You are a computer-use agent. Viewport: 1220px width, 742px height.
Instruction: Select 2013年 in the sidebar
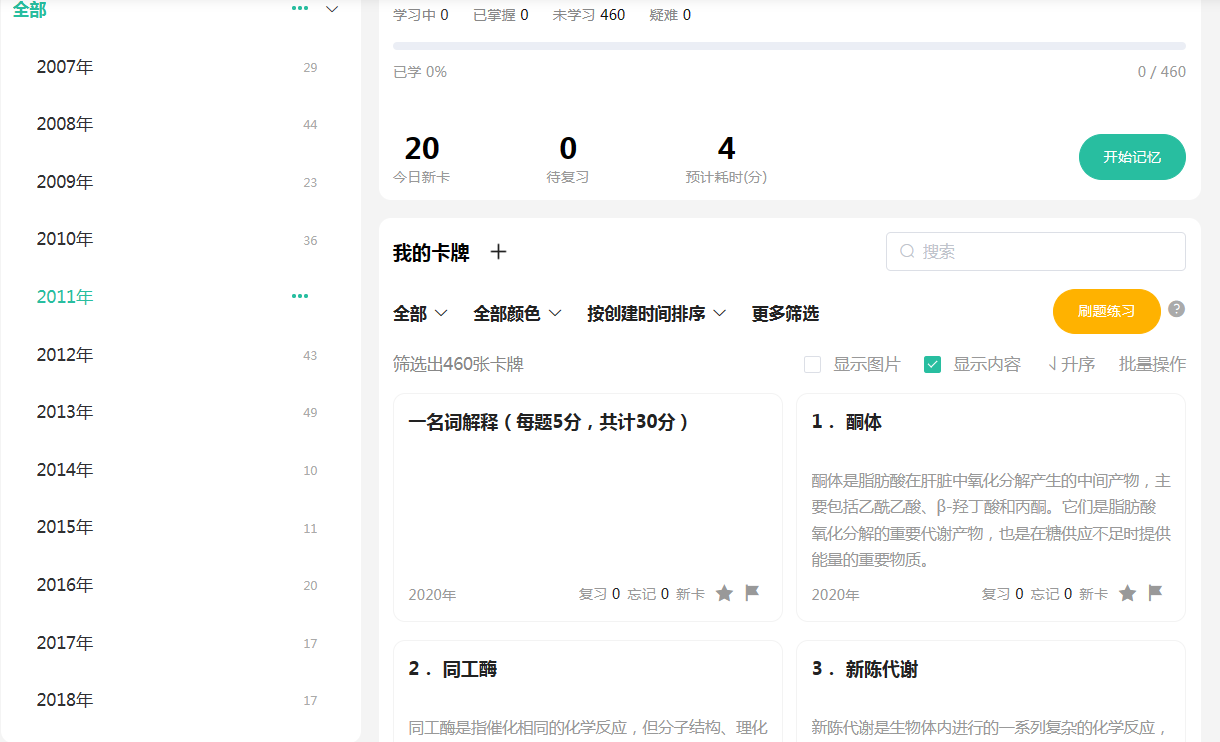tap(65, 412)
